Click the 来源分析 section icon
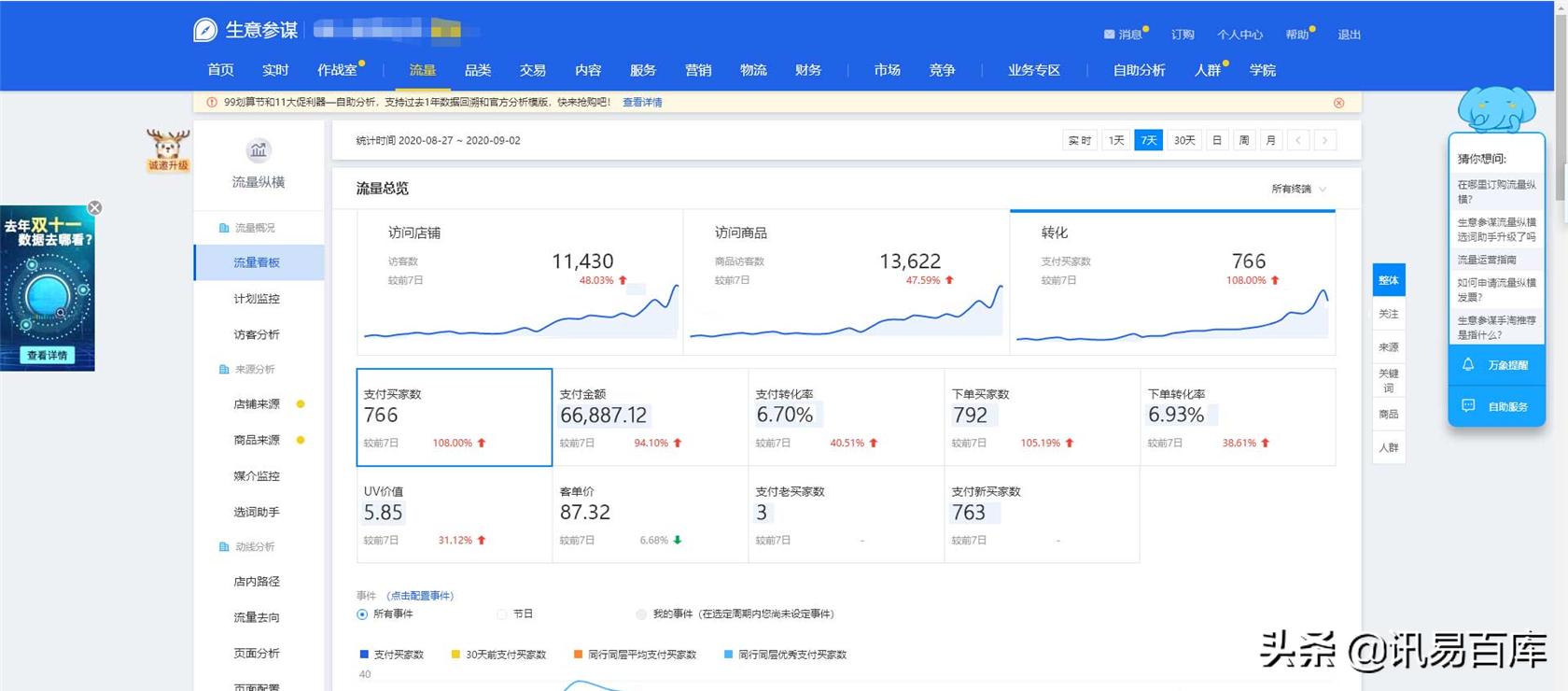 click(224, 370)
